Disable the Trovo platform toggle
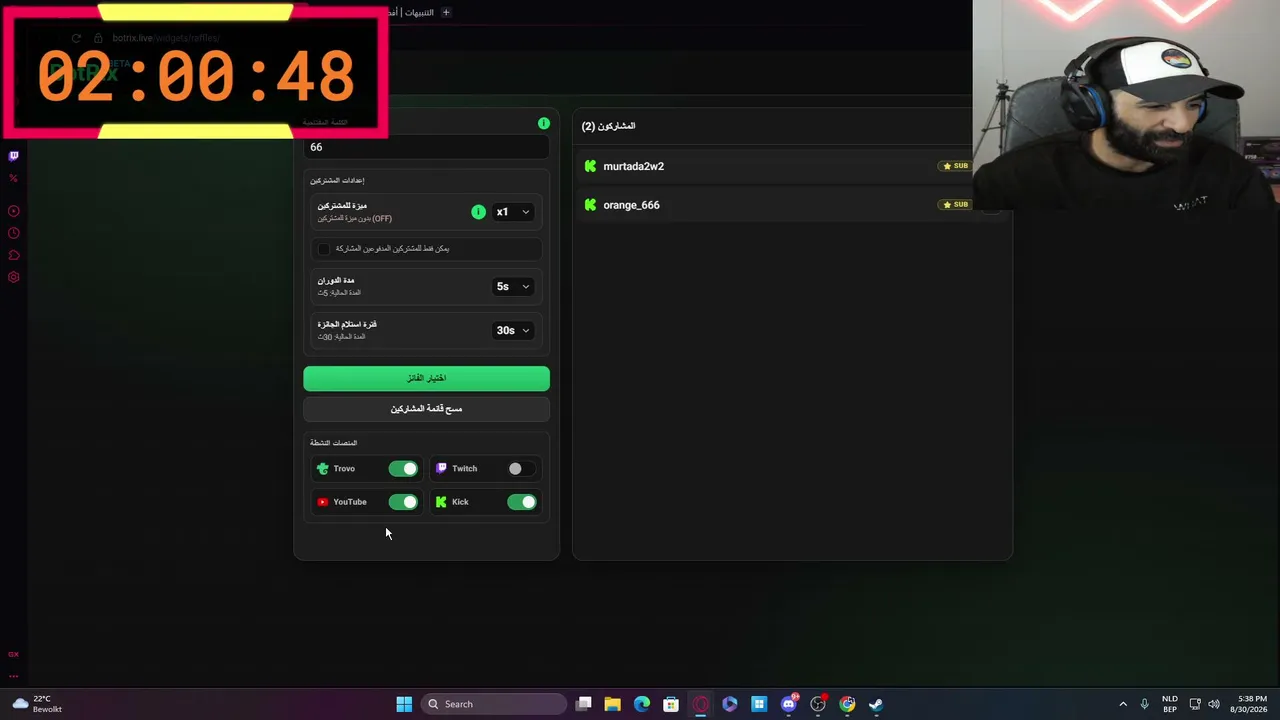Viewport: 1280px width, 720px height. coord(403,469)
